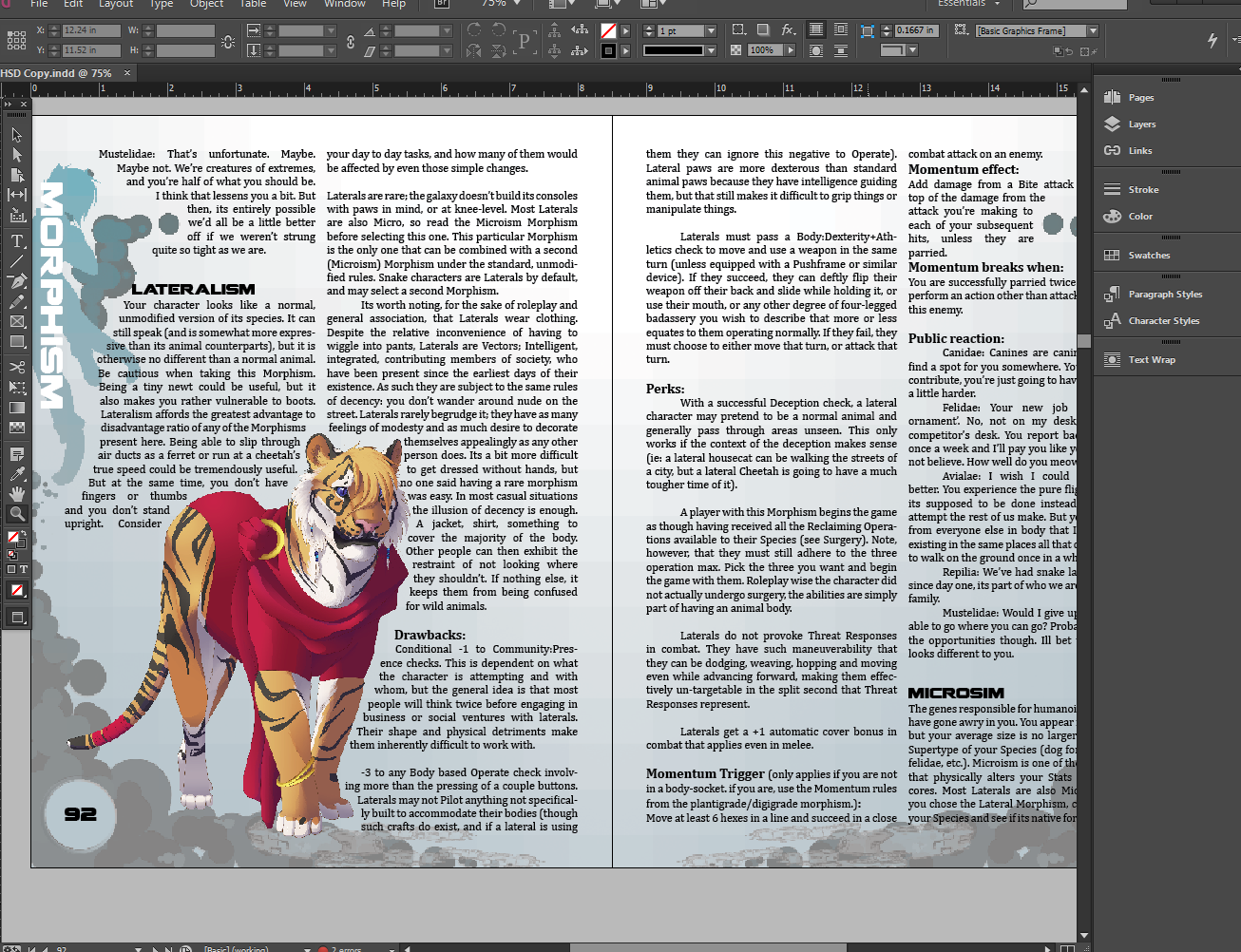Pick the Scissors tool

[17, 367]
